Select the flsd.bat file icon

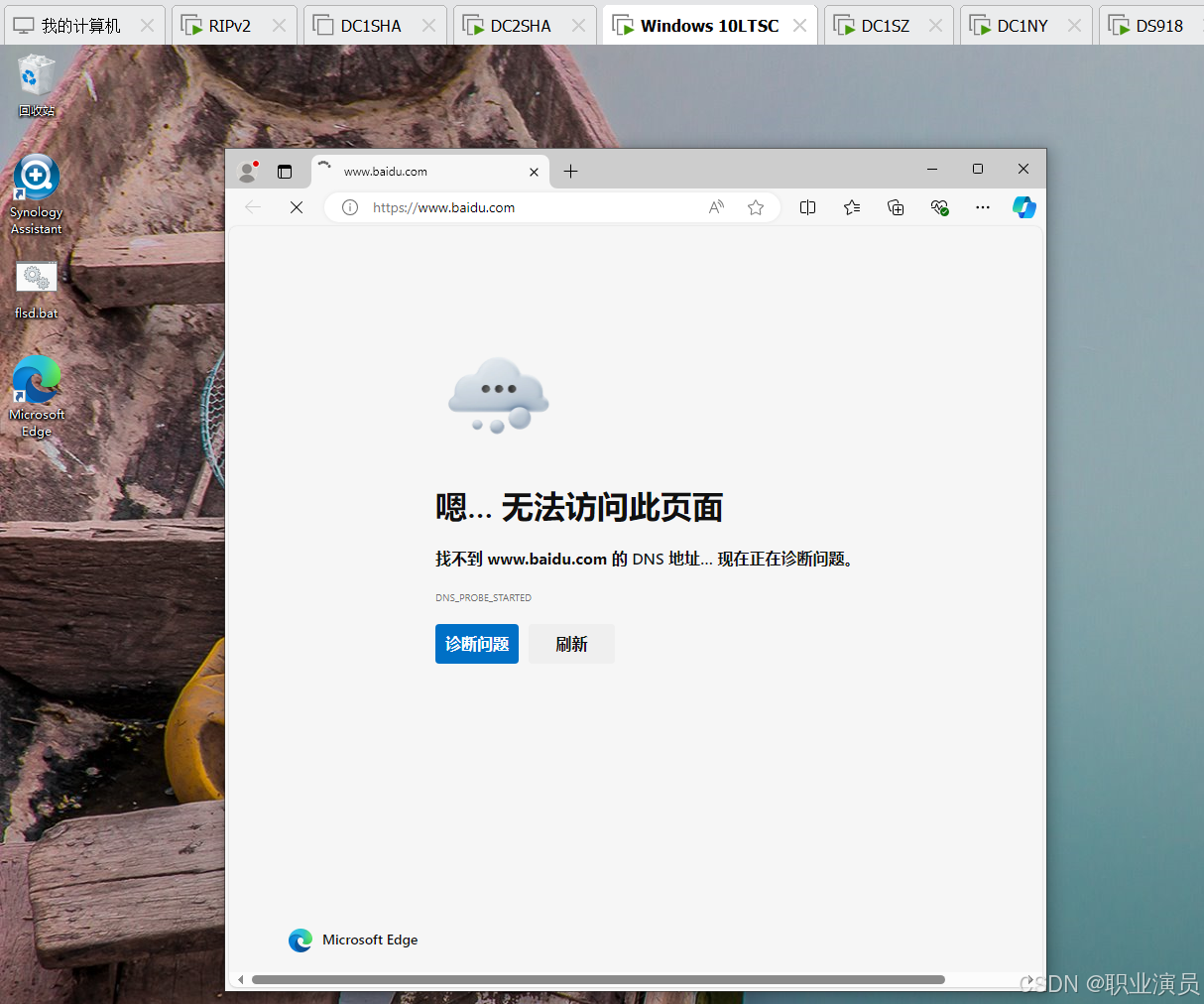pyautogui.click(x=37, y=290)
